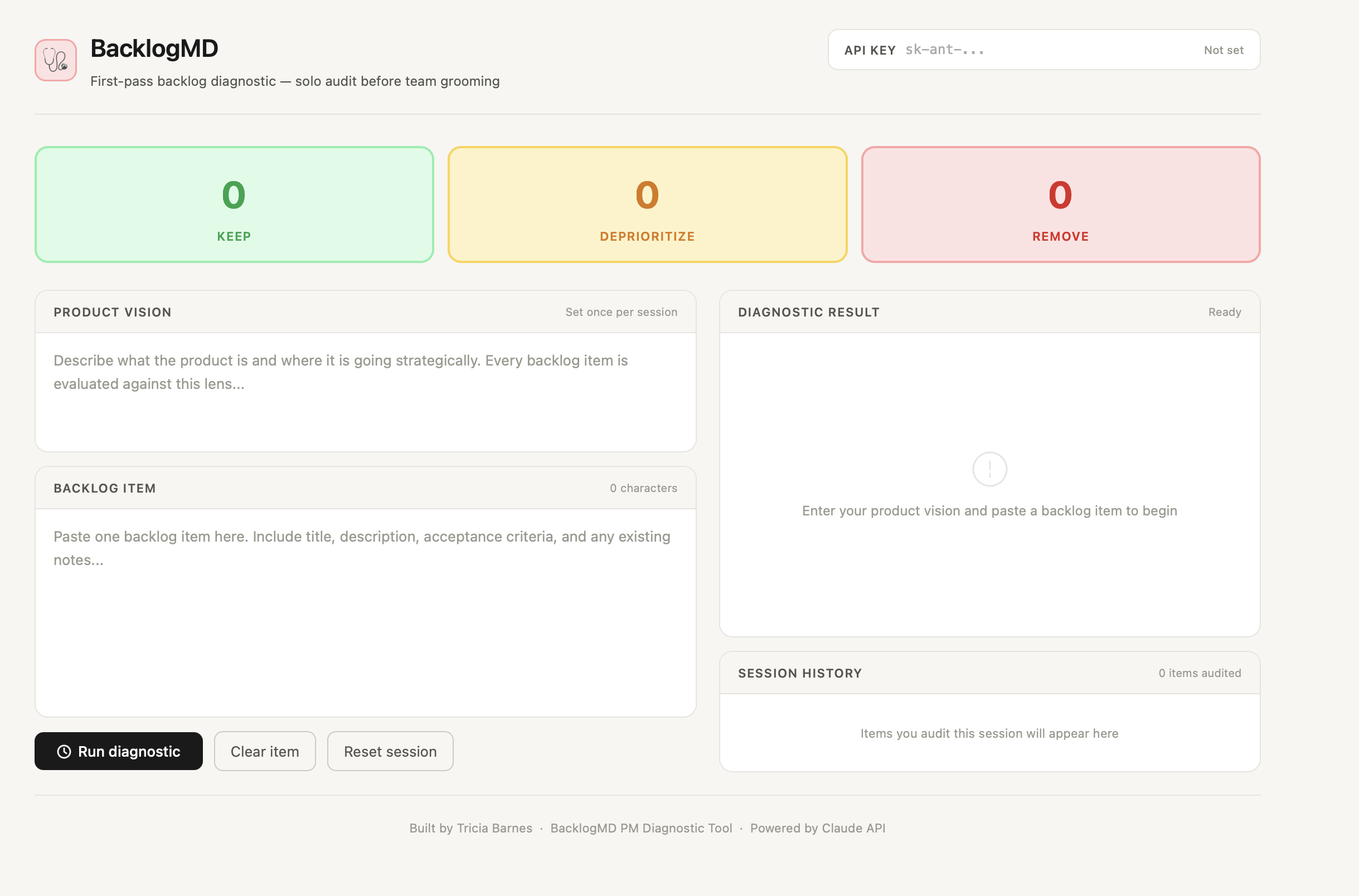The width and height of the screenshot is (1359, 896).
Task: Click the BacklogMD title heading
Action: pyautogui.click(x=154, y=48)
